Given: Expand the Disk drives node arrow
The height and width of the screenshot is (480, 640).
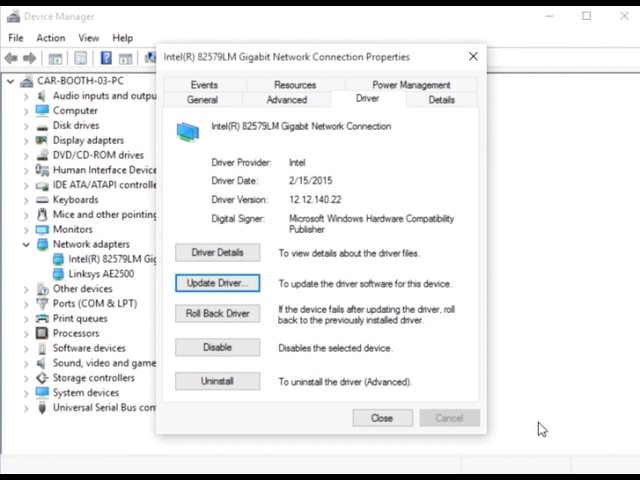Looking at the screenshot, I should pyautogui.click(x=26, y=126).
